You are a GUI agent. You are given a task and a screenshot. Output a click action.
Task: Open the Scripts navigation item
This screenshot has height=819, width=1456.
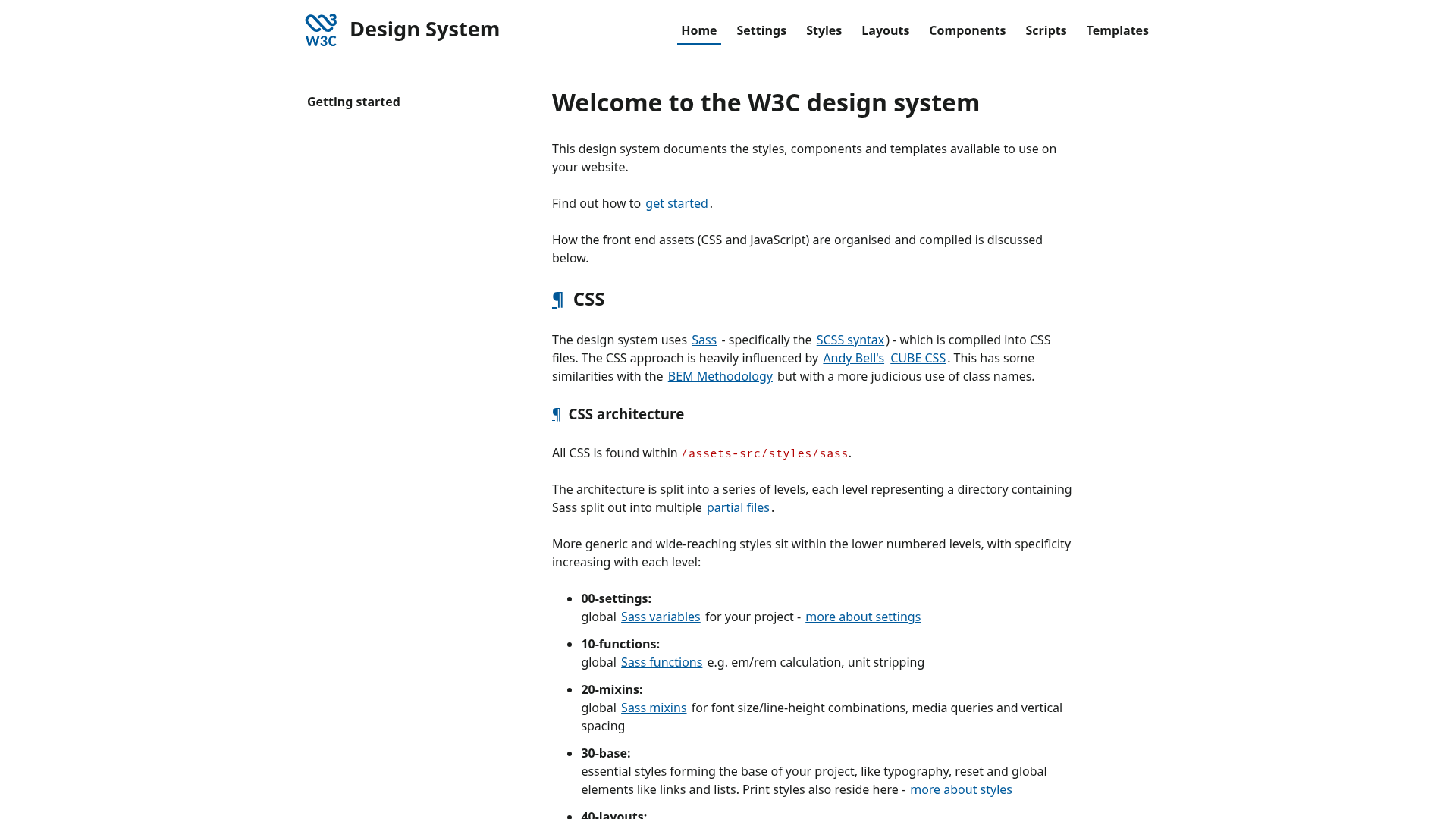[x=1046, y=30]
